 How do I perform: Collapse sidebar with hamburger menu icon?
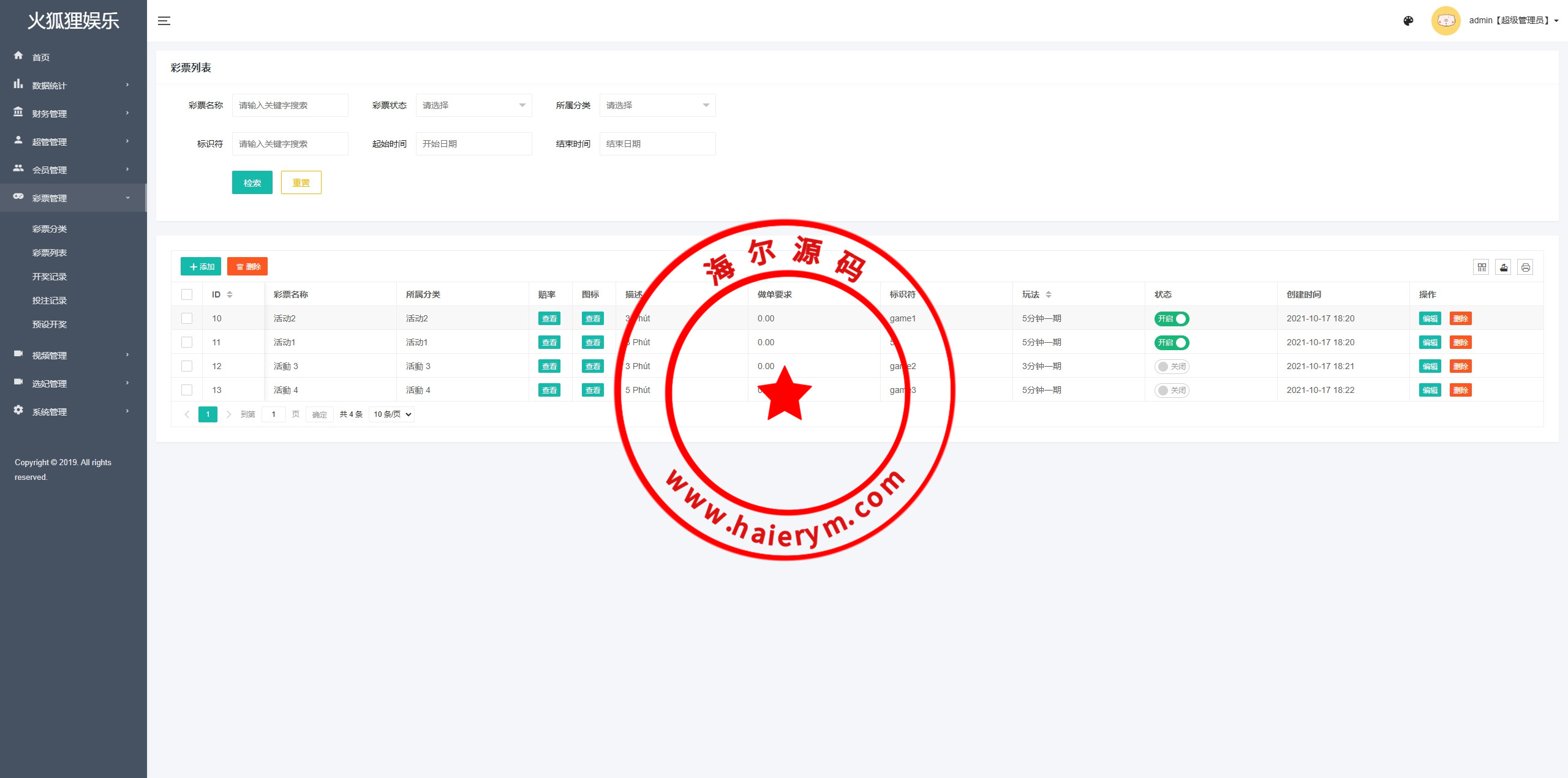point(164,21)
